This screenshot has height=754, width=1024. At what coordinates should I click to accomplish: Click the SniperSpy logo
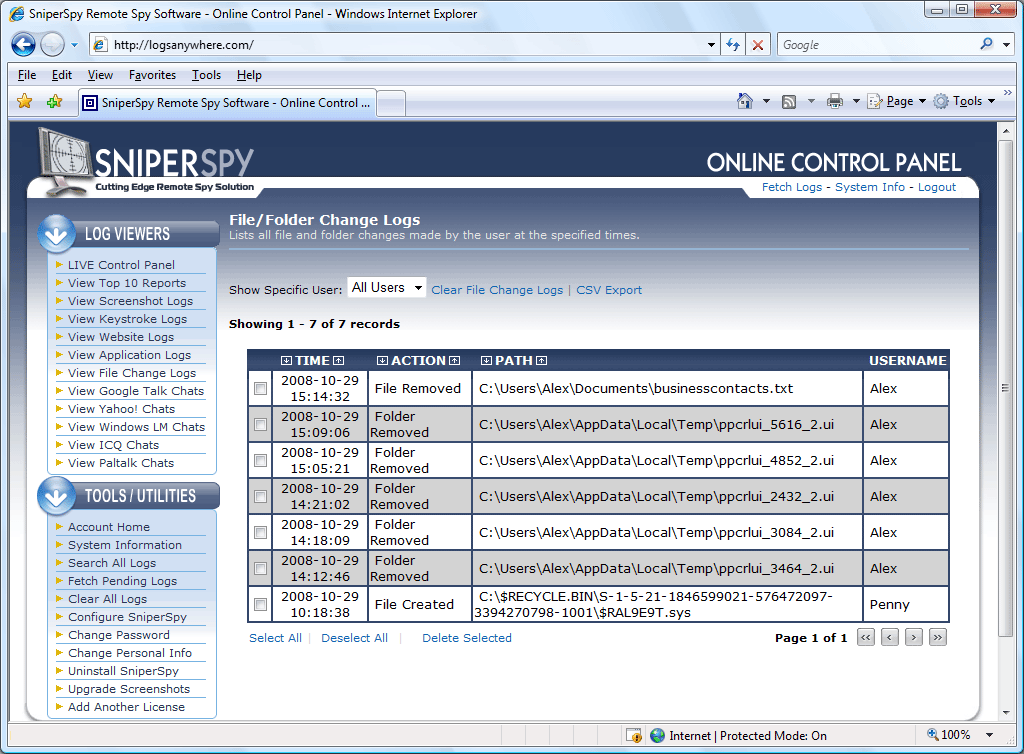pyautogui.click(x=147, y=161)
